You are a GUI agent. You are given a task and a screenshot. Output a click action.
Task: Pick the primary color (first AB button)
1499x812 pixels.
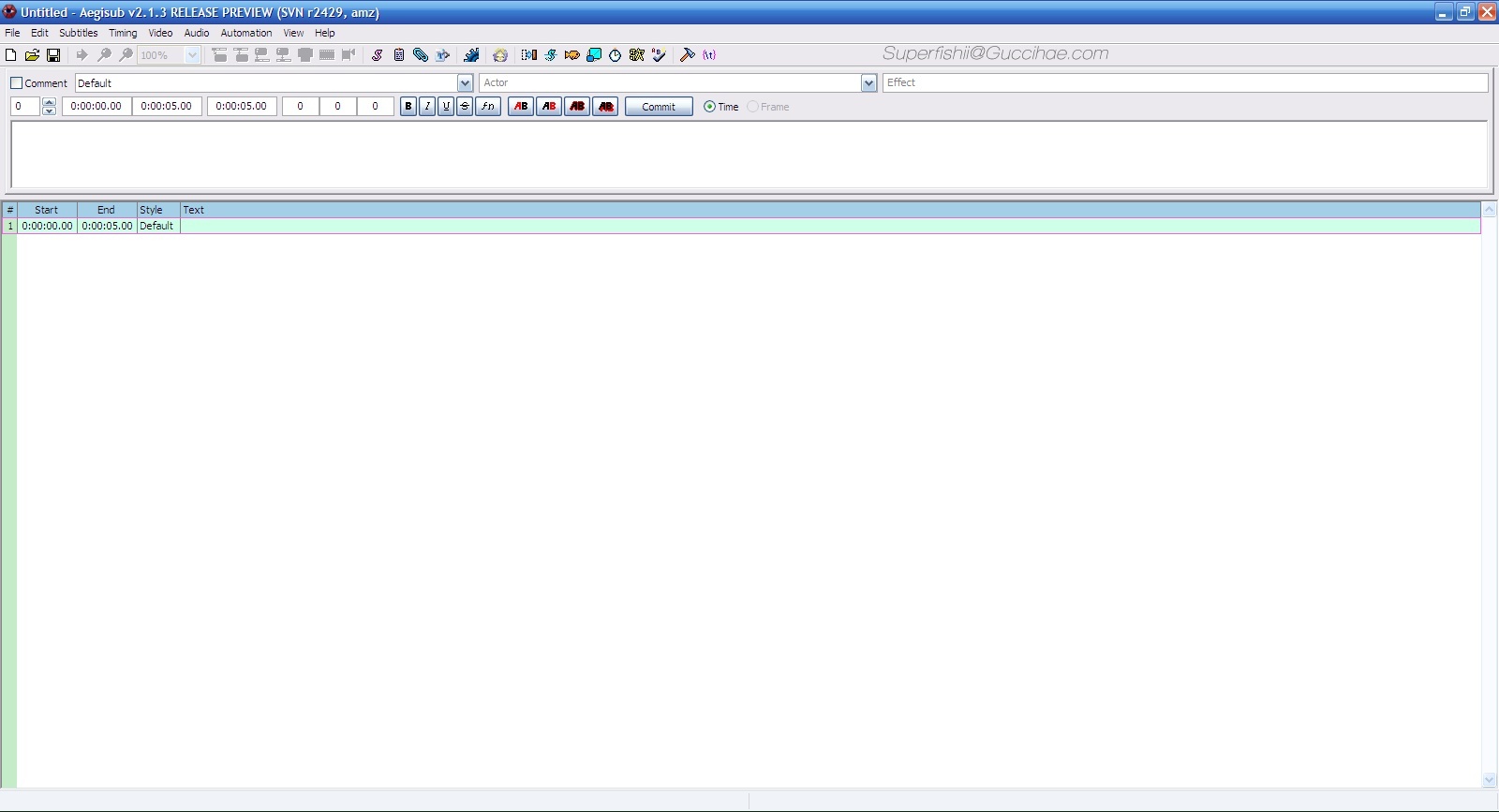pyautogui.click(x=521, y=107)
